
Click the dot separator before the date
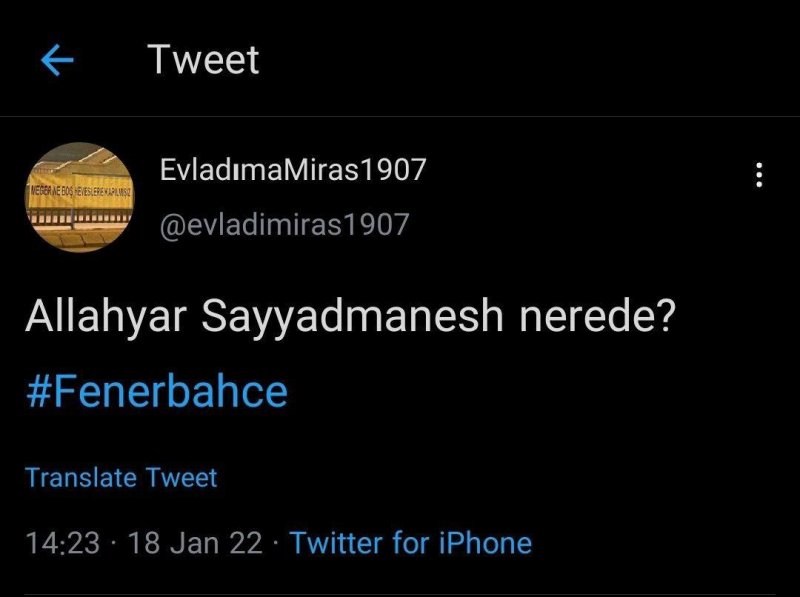[114, 544]
